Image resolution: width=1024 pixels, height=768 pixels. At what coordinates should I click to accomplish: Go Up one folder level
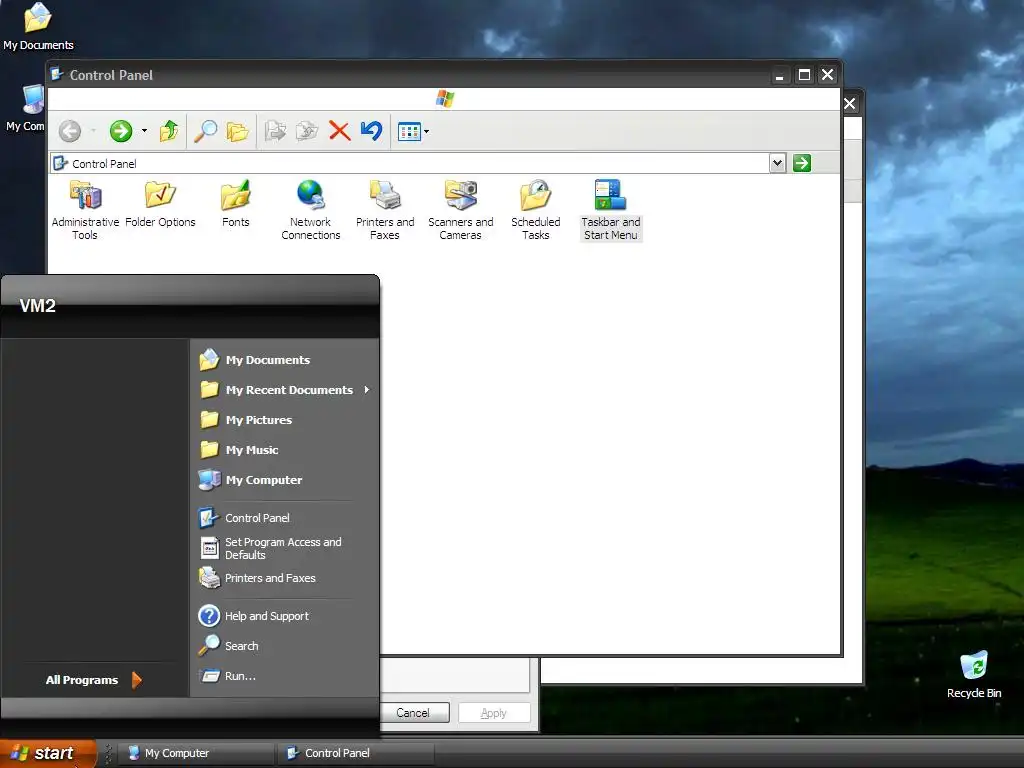click(x=169, y=131)
